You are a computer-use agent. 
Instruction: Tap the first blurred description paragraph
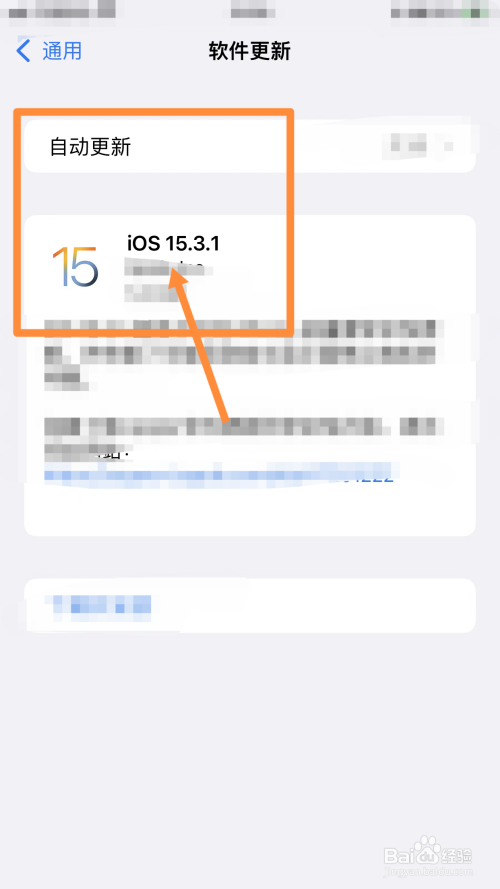244,353
